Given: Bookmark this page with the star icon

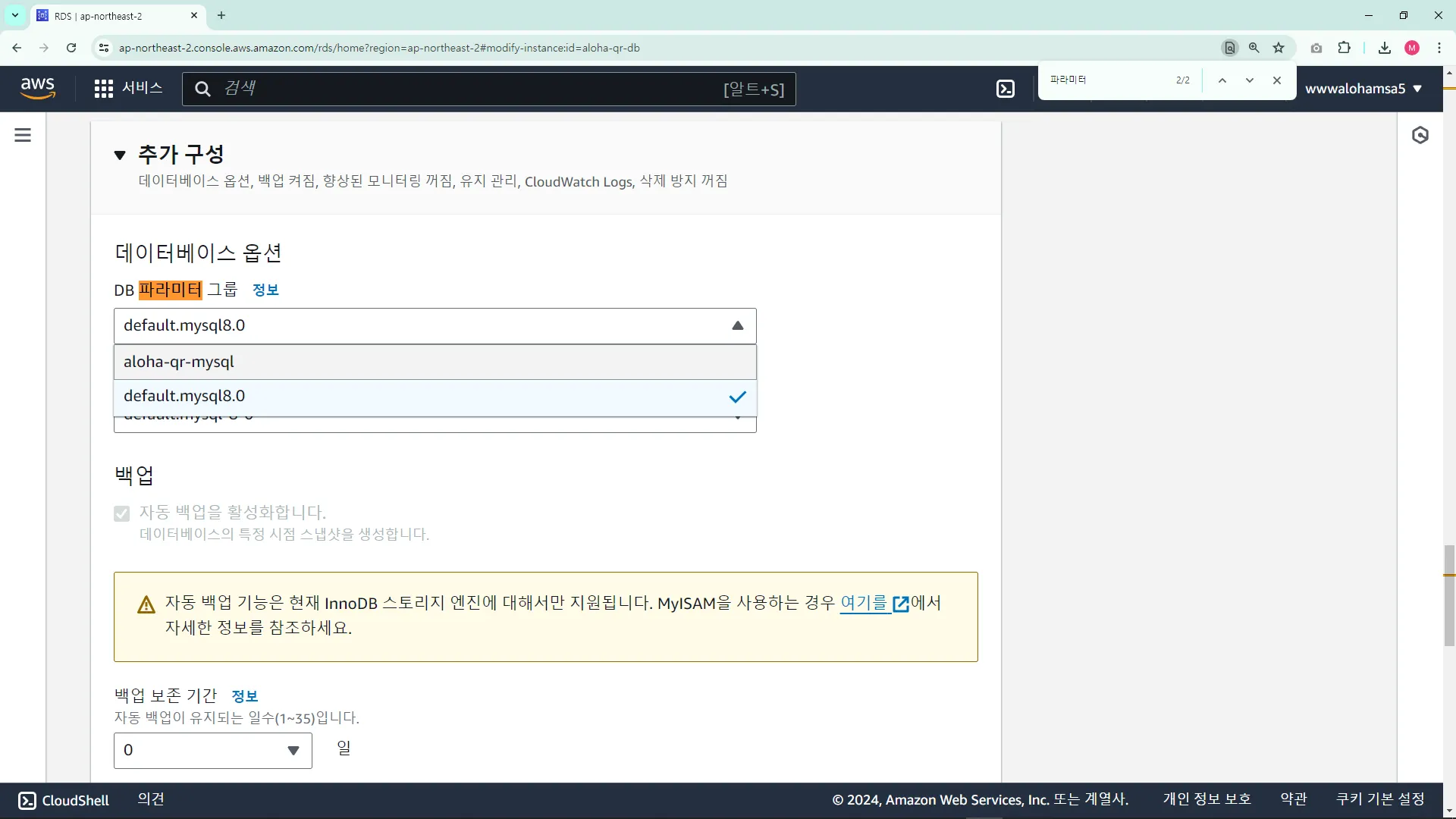Looking at the screenshot, I should [1279, 48].
